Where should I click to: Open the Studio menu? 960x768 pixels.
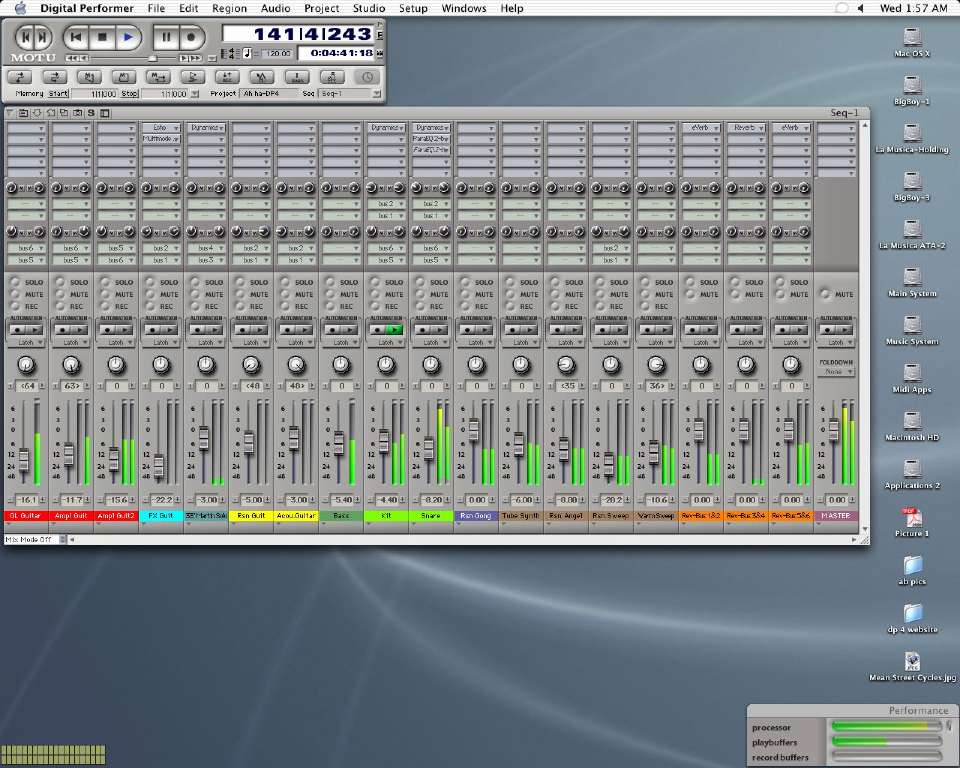click(x=369, y=8)
